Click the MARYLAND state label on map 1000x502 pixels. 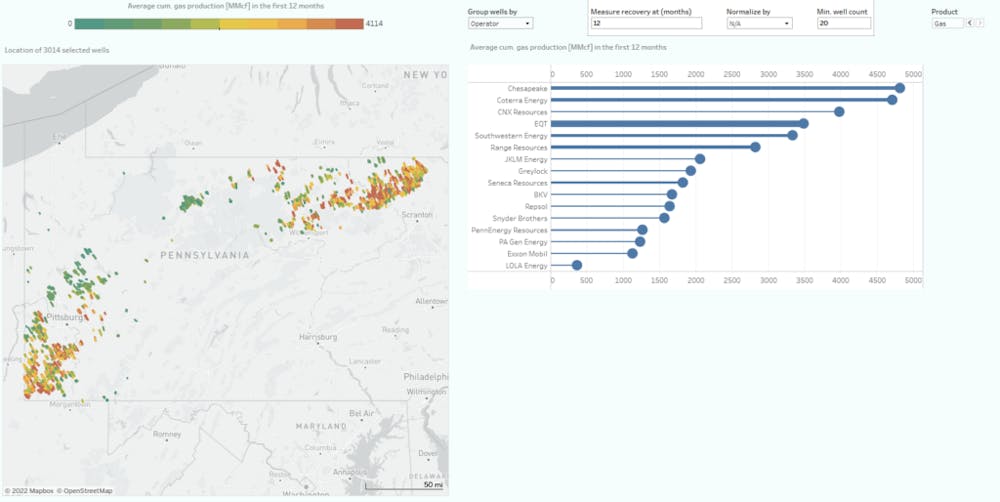coord(321,425)
